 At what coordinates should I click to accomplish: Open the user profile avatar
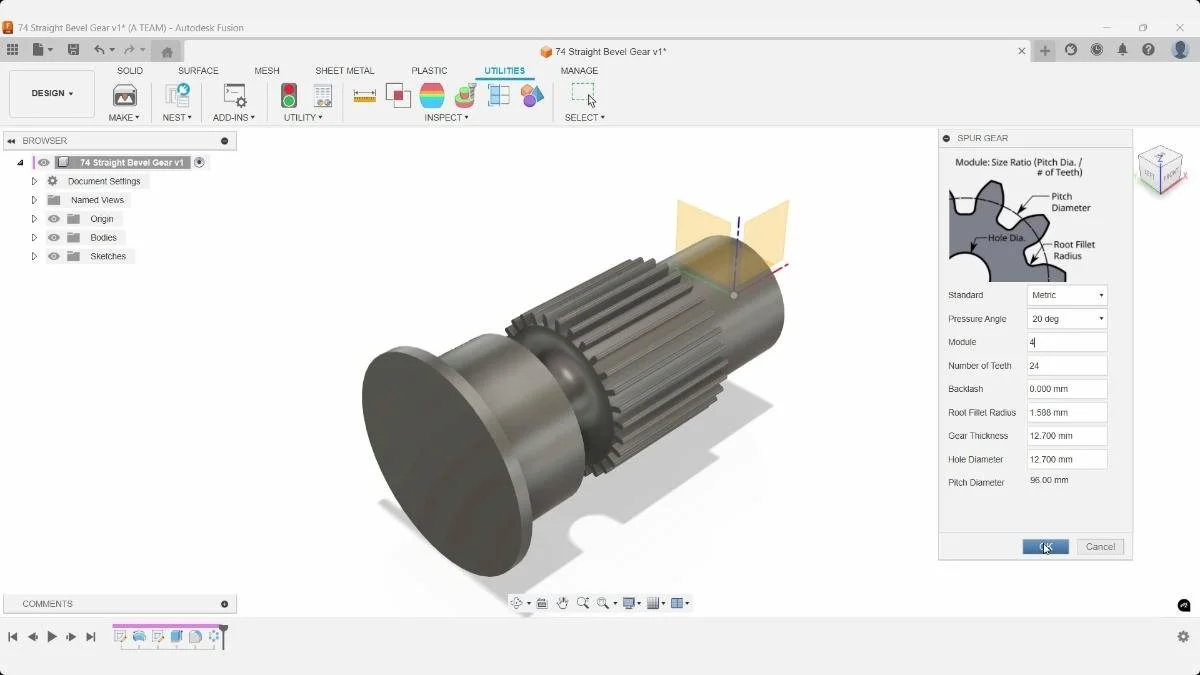click(x=1180, y=50)
